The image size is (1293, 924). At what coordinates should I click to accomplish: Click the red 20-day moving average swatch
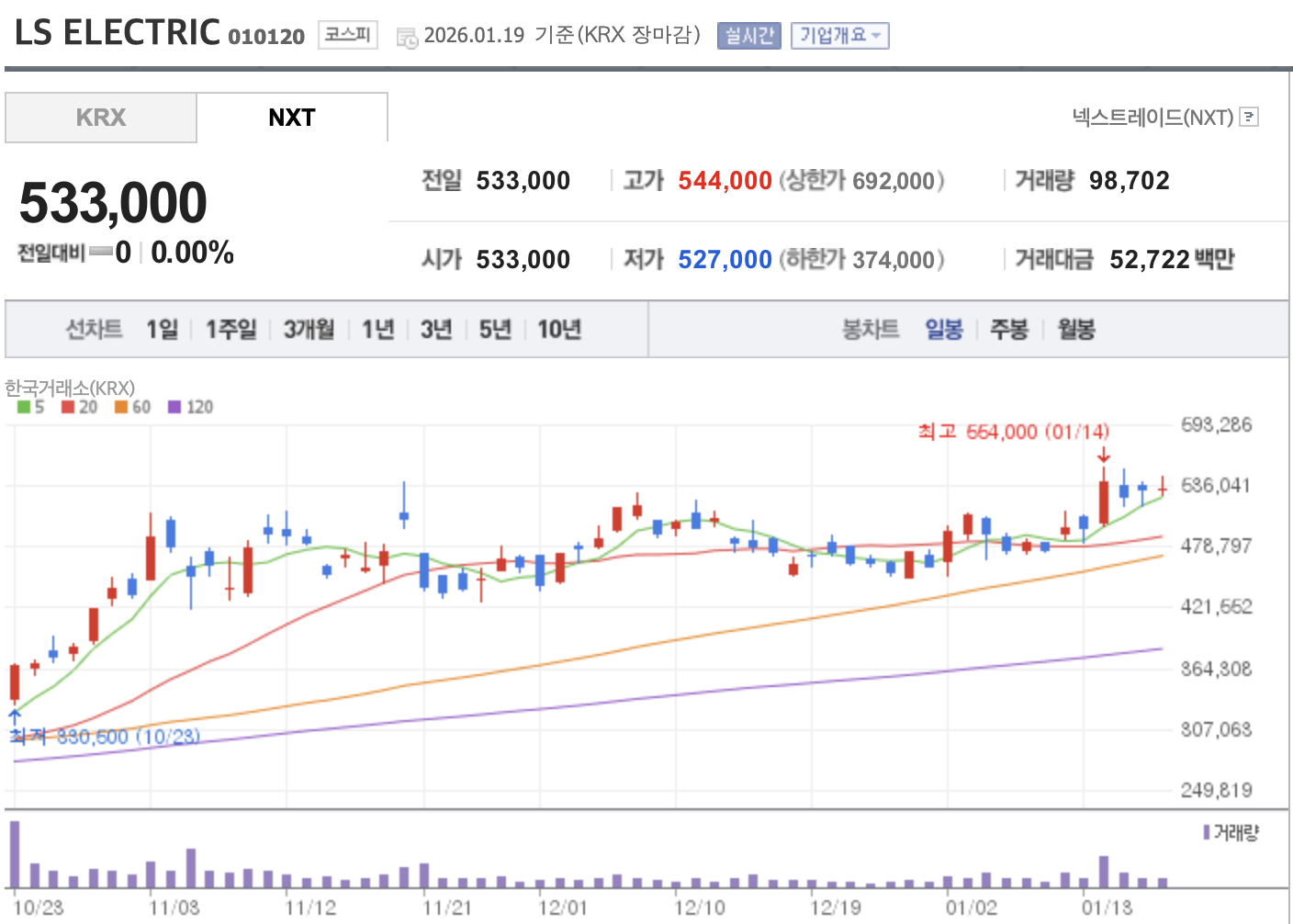tap(68, 407)
